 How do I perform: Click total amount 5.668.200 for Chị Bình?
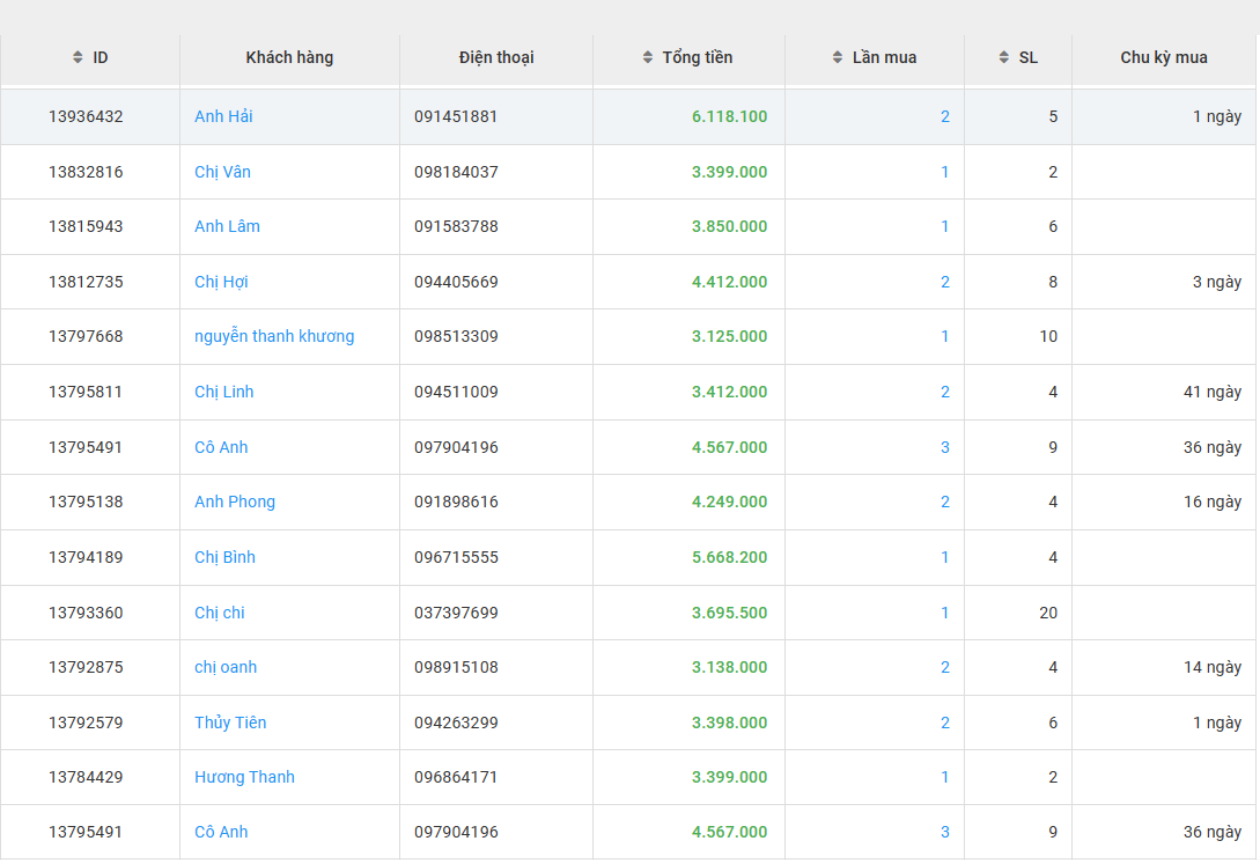(x=729, y=557)
